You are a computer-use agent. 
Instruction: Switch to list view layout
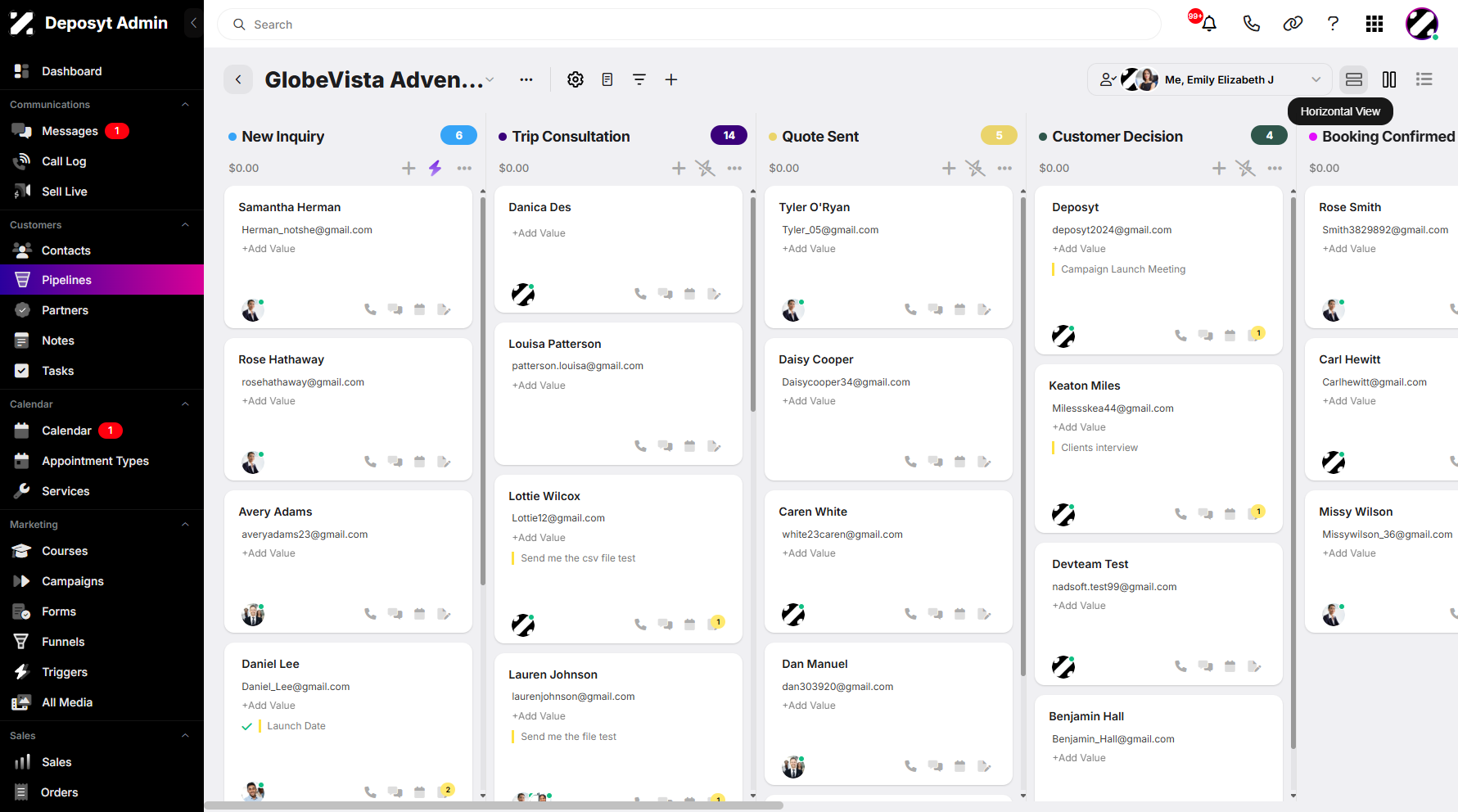1424,79
